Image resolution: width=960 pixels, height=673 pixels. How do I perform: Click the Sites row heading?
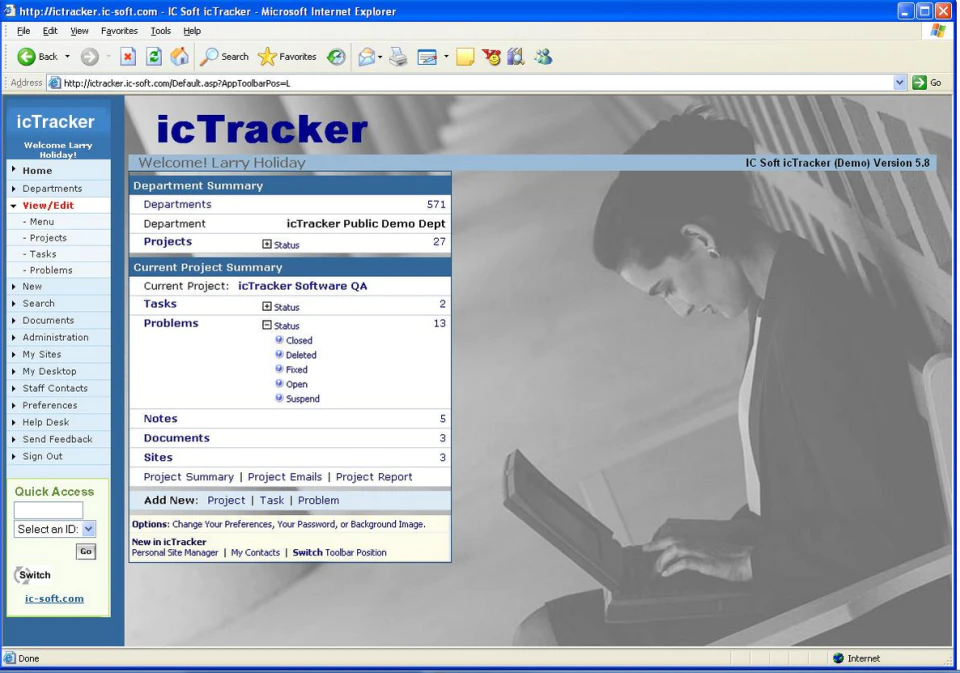pos(158,457)
